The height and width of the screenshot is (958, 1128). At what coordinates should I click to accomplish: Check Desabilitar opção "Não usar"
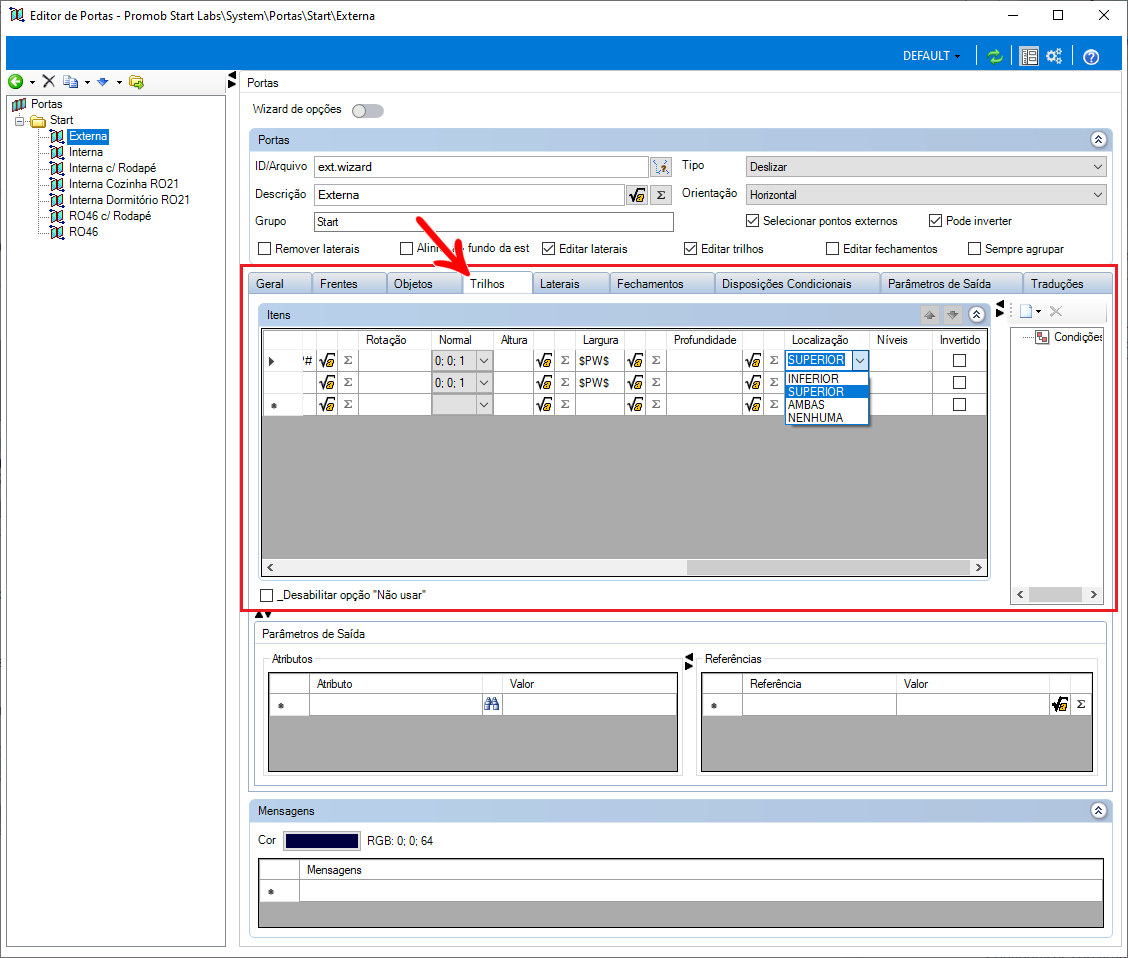click(266, 596)
